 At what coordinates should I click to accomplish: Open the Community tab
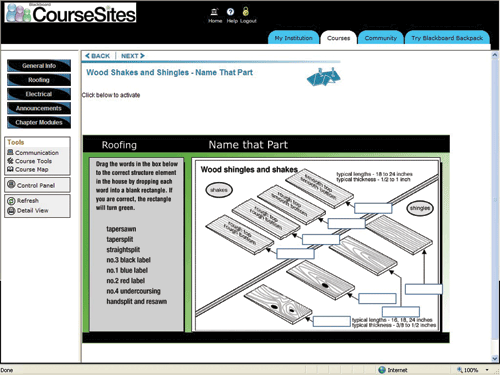(381, 38)
